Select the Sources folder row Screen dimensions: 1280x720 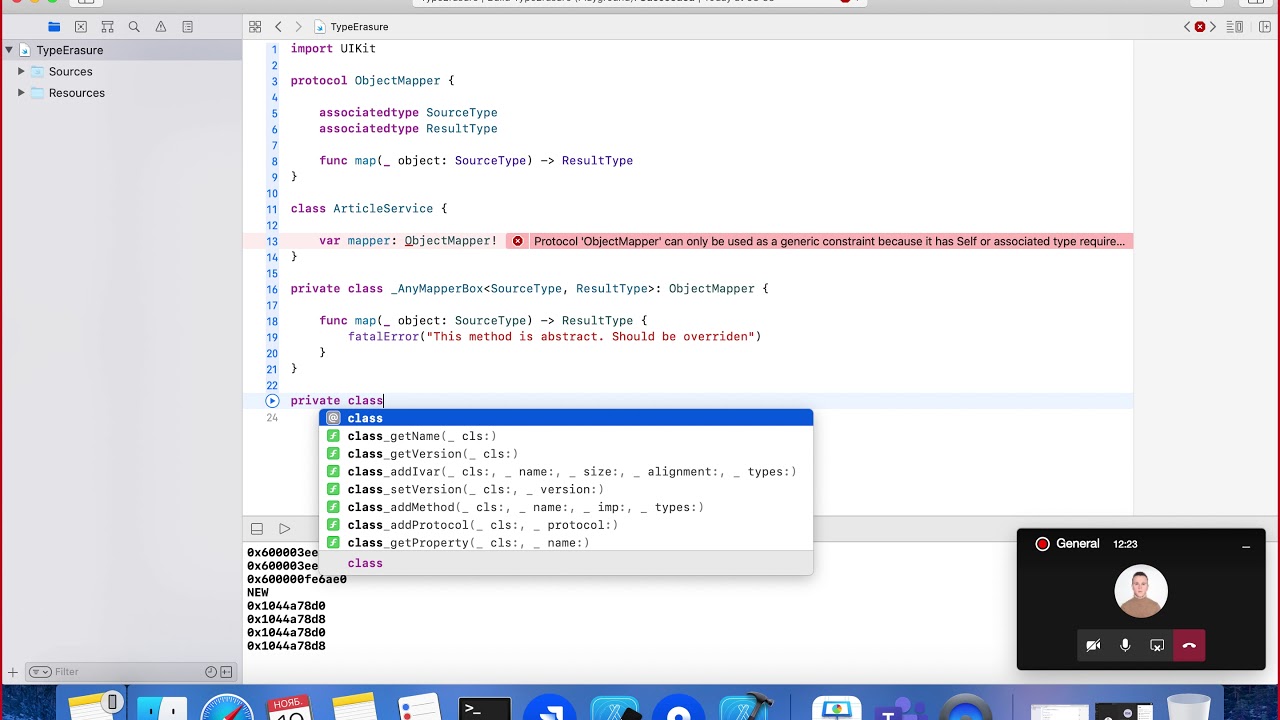tap(121, 72)
